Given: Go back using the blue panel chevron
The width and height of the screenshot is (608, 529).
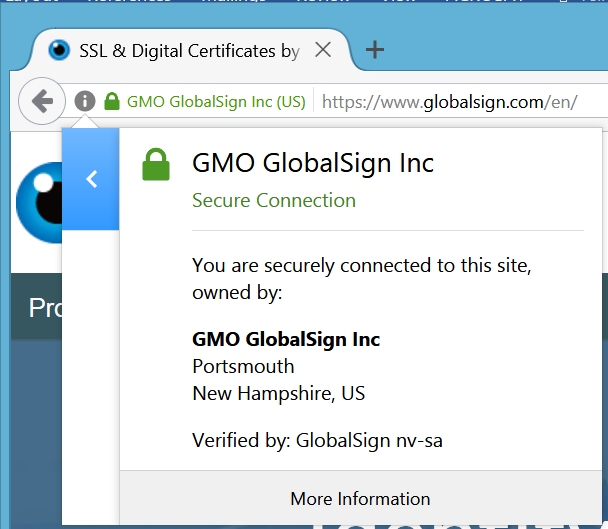Looking at the screenshot, I should click(x=91, y=179).
